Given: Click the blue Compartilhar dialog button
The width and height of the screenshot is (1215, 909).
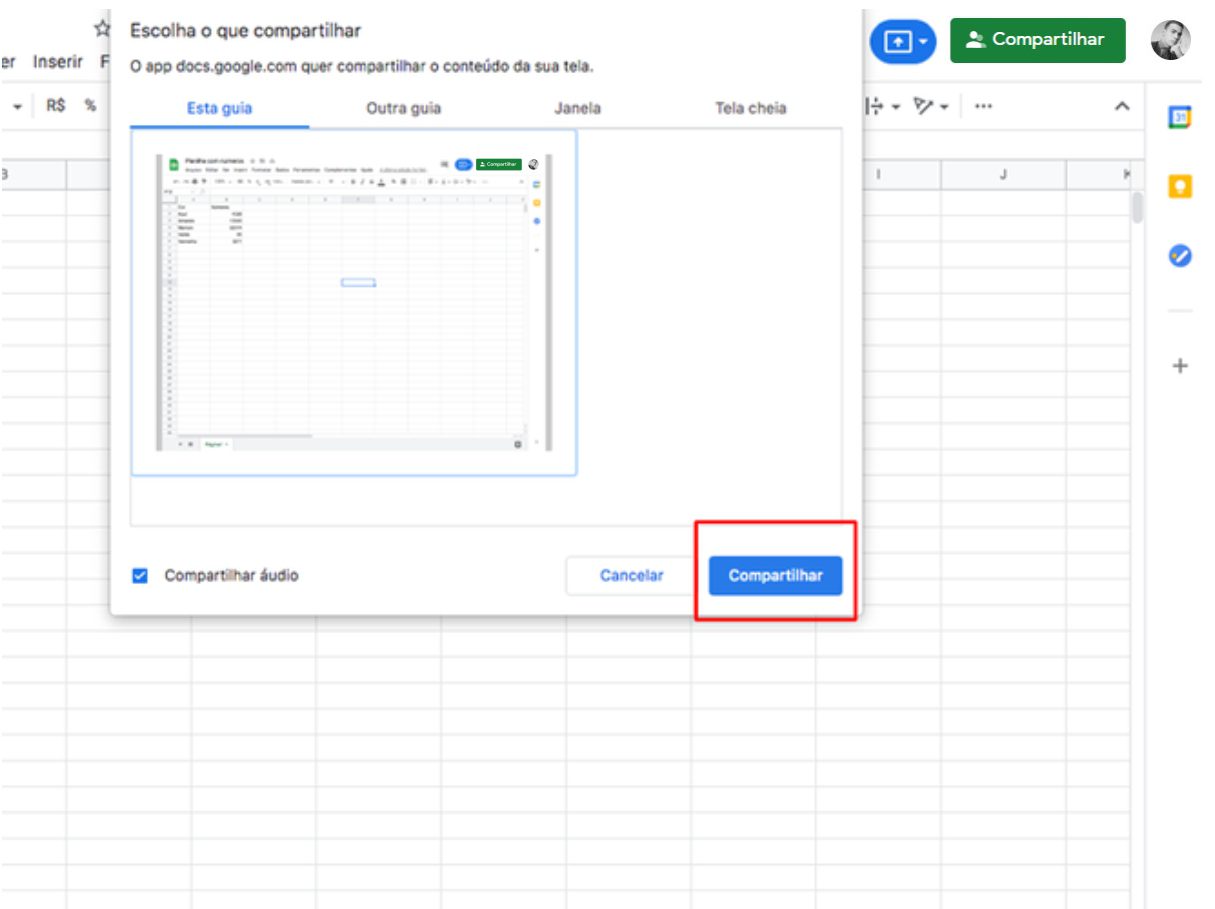Looking at the screenshot, I should coord(775,576).
